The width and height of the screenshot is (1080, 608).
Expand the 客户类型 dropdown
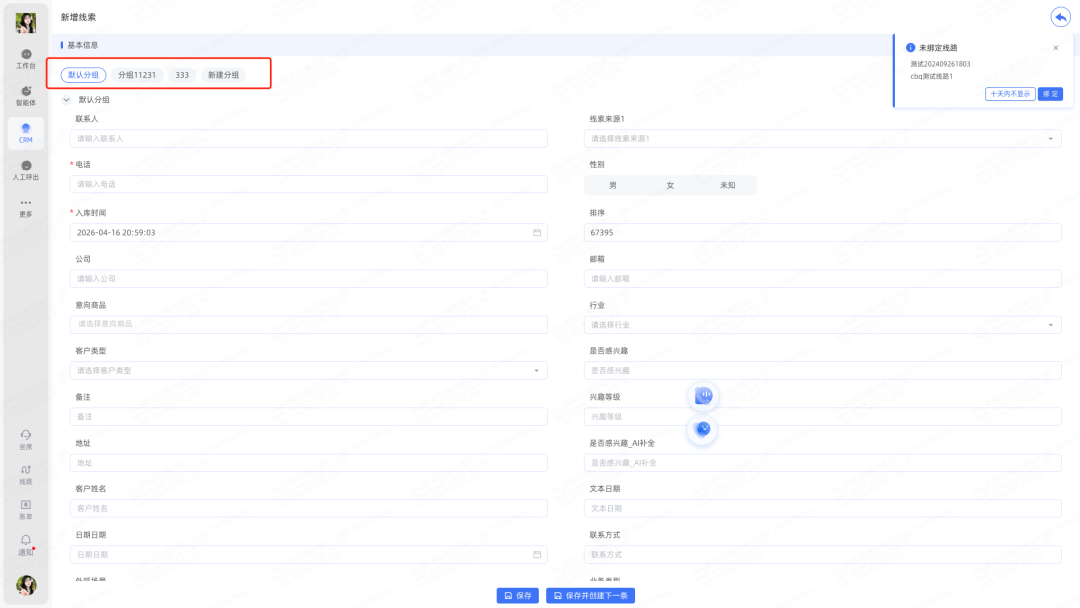click(309, 371)
